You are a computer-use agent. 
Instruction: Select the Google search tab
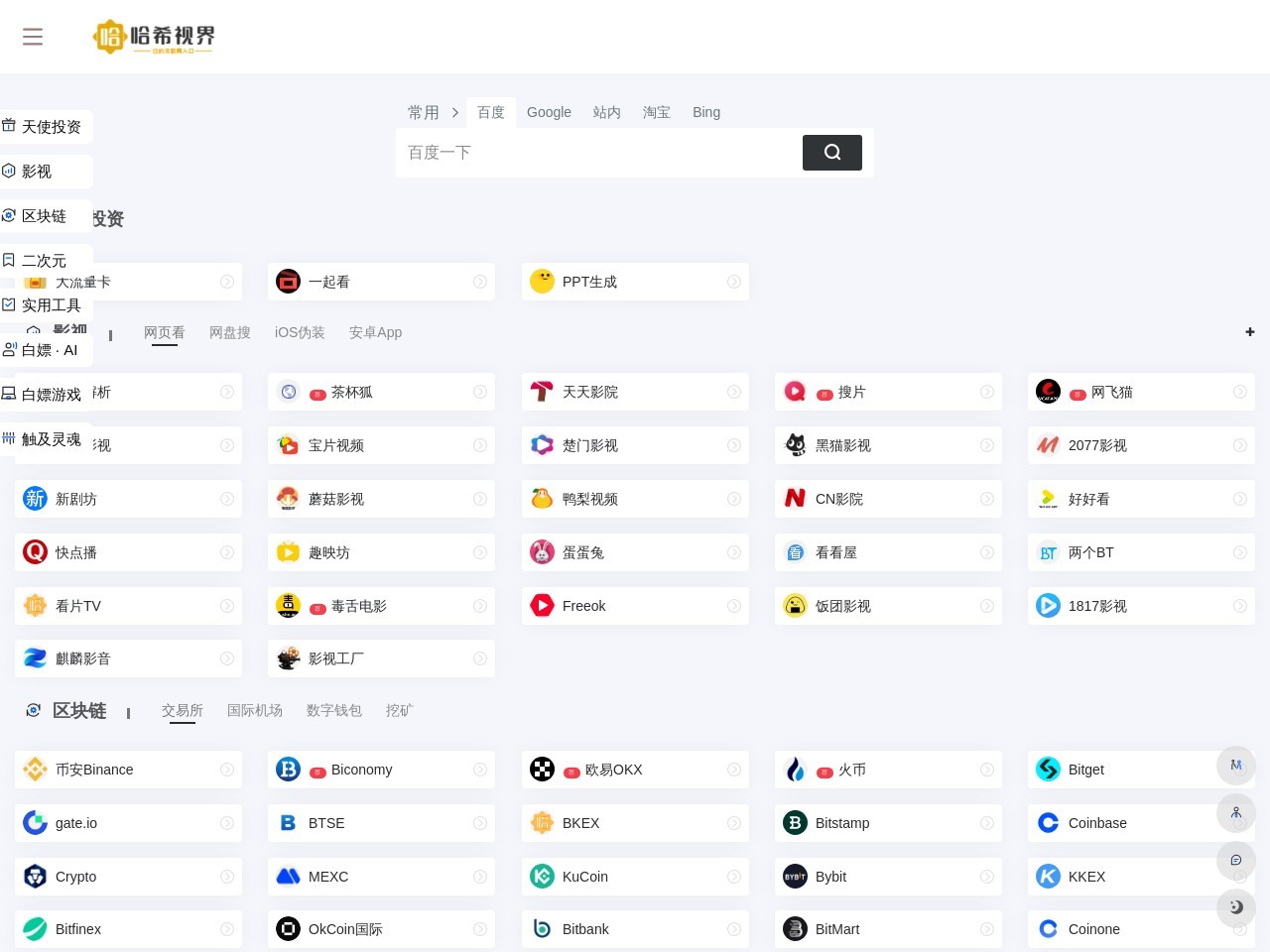tap(549, 113)
